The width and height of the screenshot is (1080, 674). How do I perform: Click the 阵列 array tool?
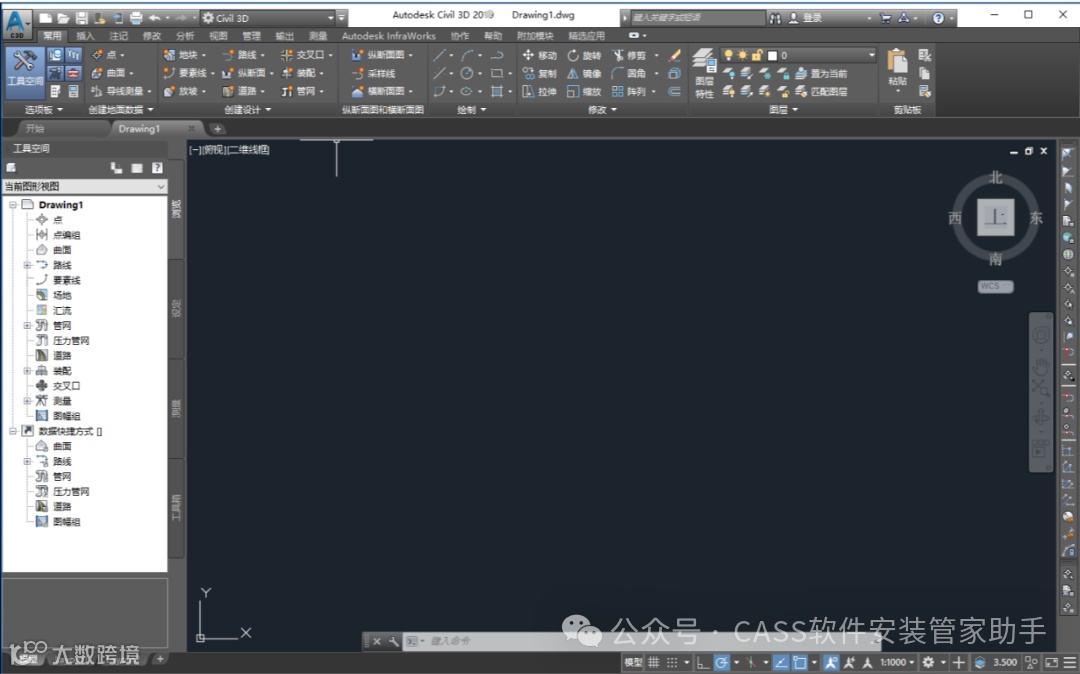tap(629, 91)
